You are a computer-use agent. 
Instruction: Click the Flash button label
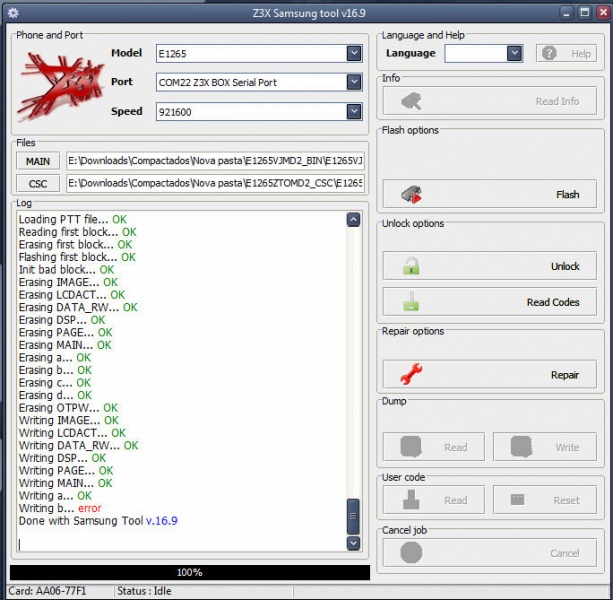coord(567,194)
